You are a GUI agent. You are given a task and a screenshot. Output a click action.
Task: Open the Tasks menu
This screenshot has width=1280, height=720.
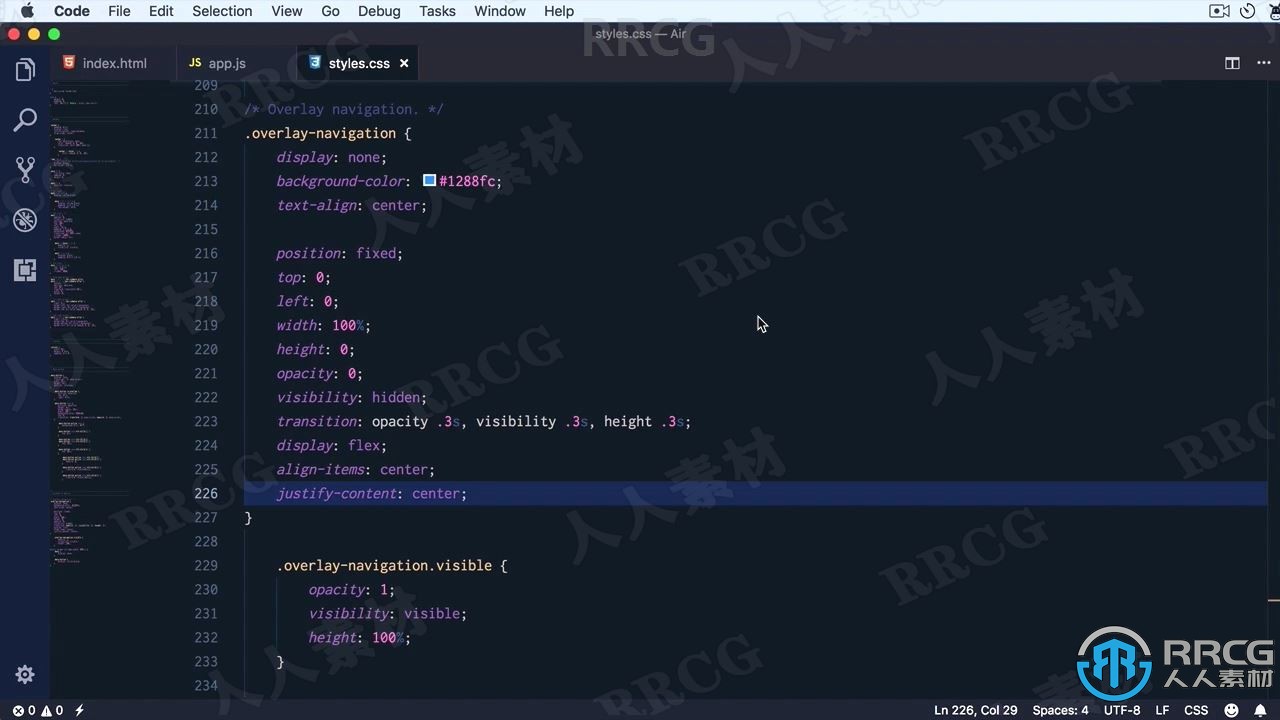point(437,11)
